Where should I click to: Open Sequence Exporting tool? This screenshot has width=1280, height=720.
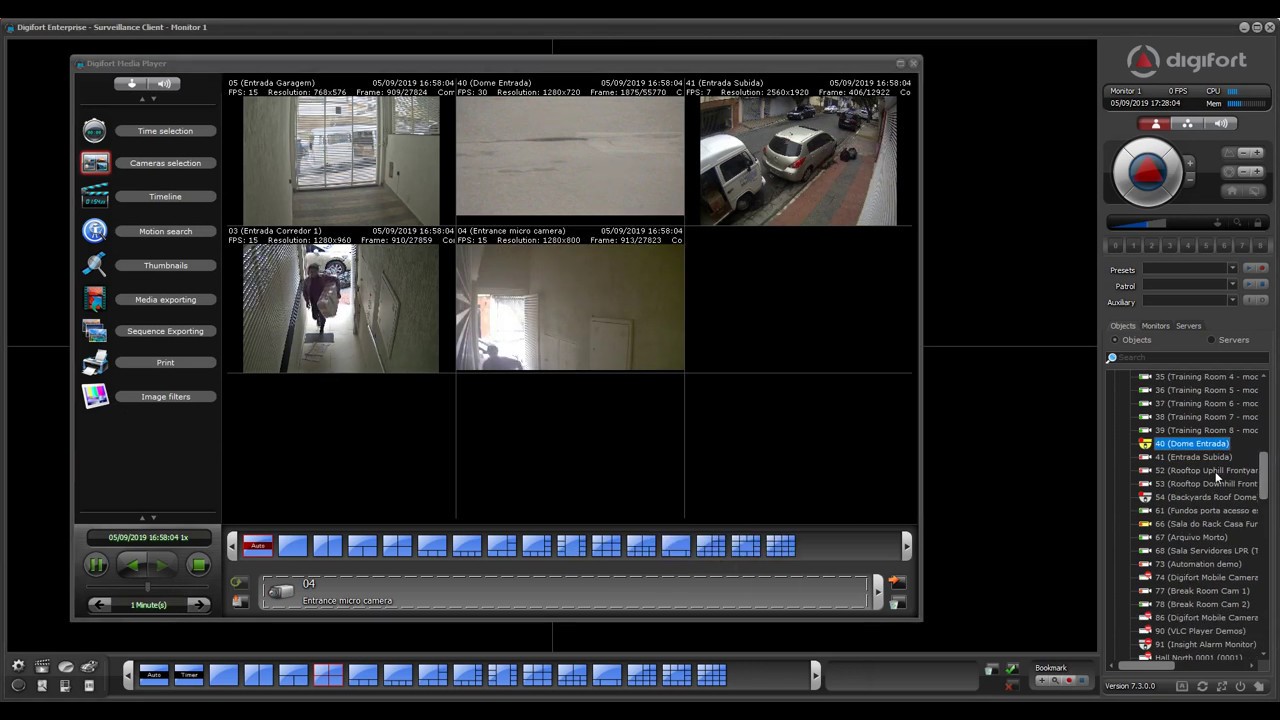coord(165,331)
